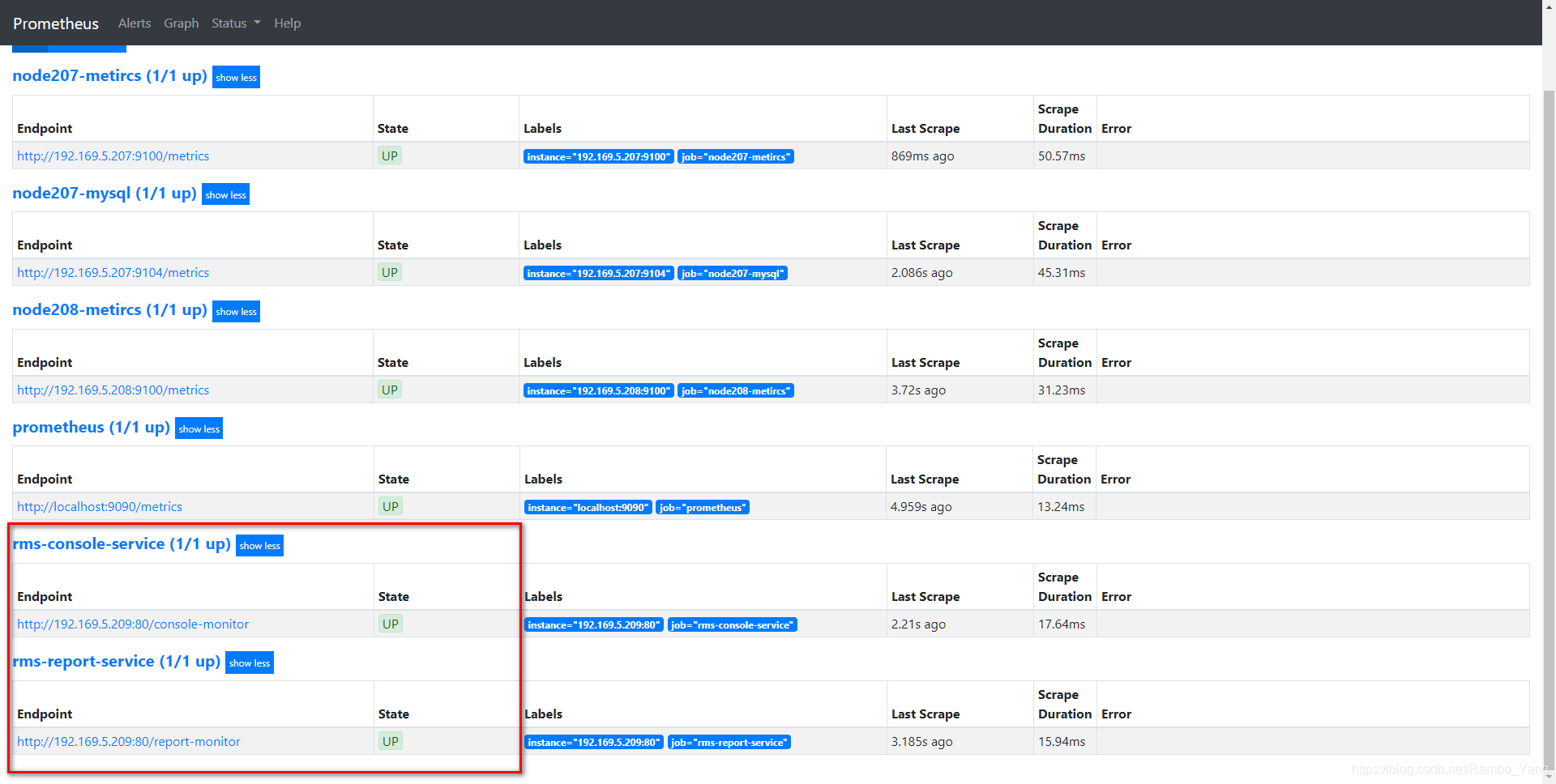This screenshot has height=784, width=1556.
Task: Click label job="rms-report-service"
Action: [729, 743]
